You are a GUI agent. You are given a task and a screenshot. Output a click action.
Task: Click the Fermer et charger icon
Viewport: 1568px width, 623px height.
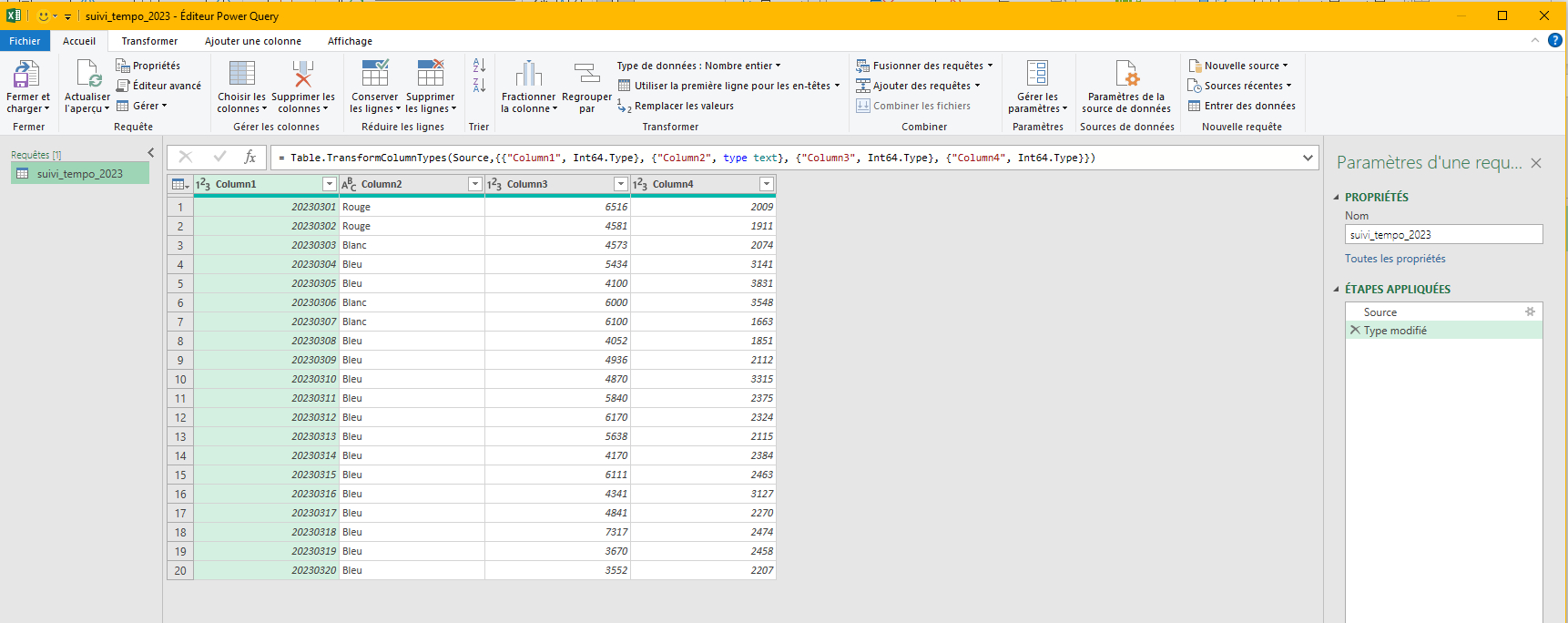point(26,75)
